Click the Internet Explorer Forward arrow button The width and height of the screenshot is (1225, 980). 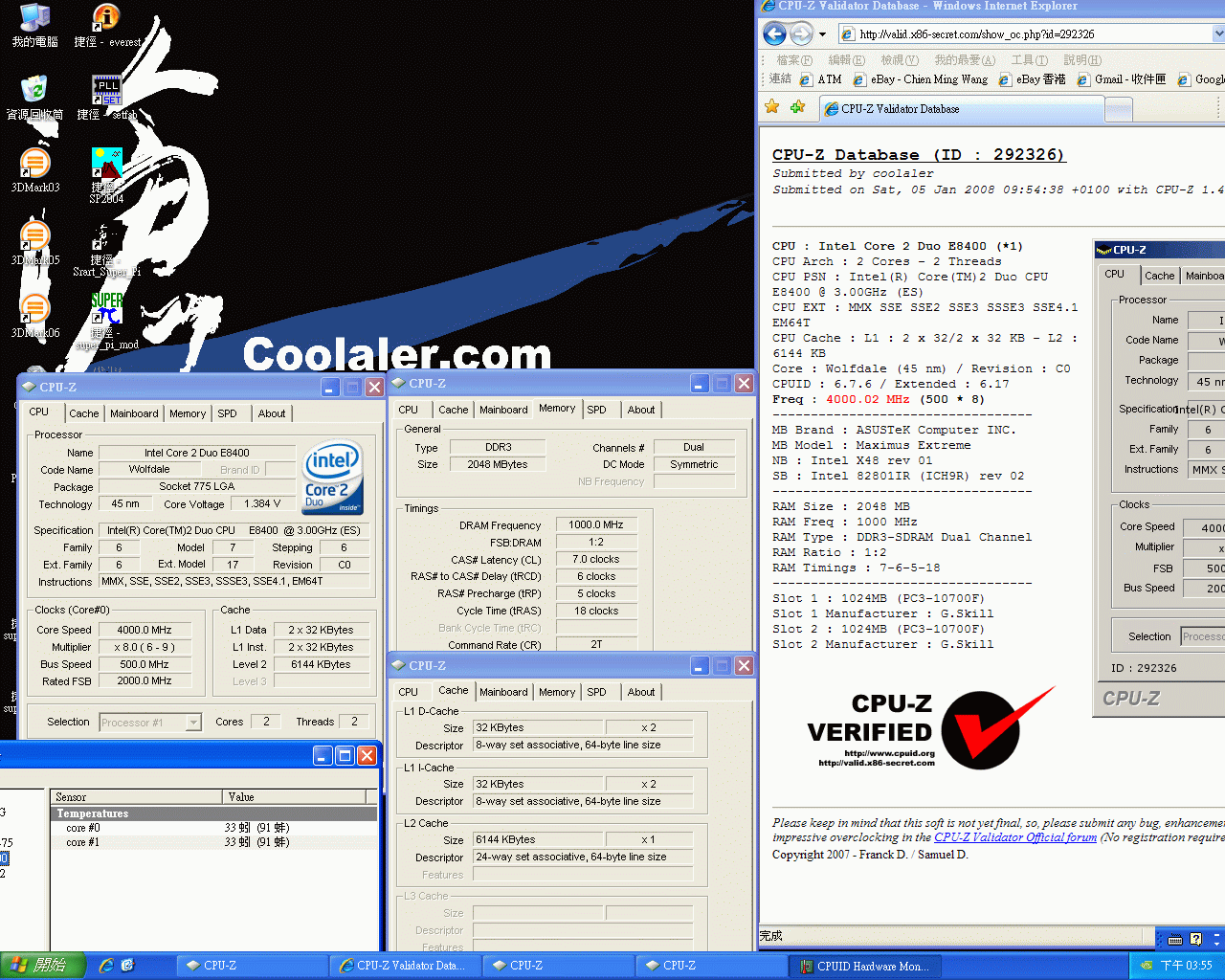coord(802,33)
